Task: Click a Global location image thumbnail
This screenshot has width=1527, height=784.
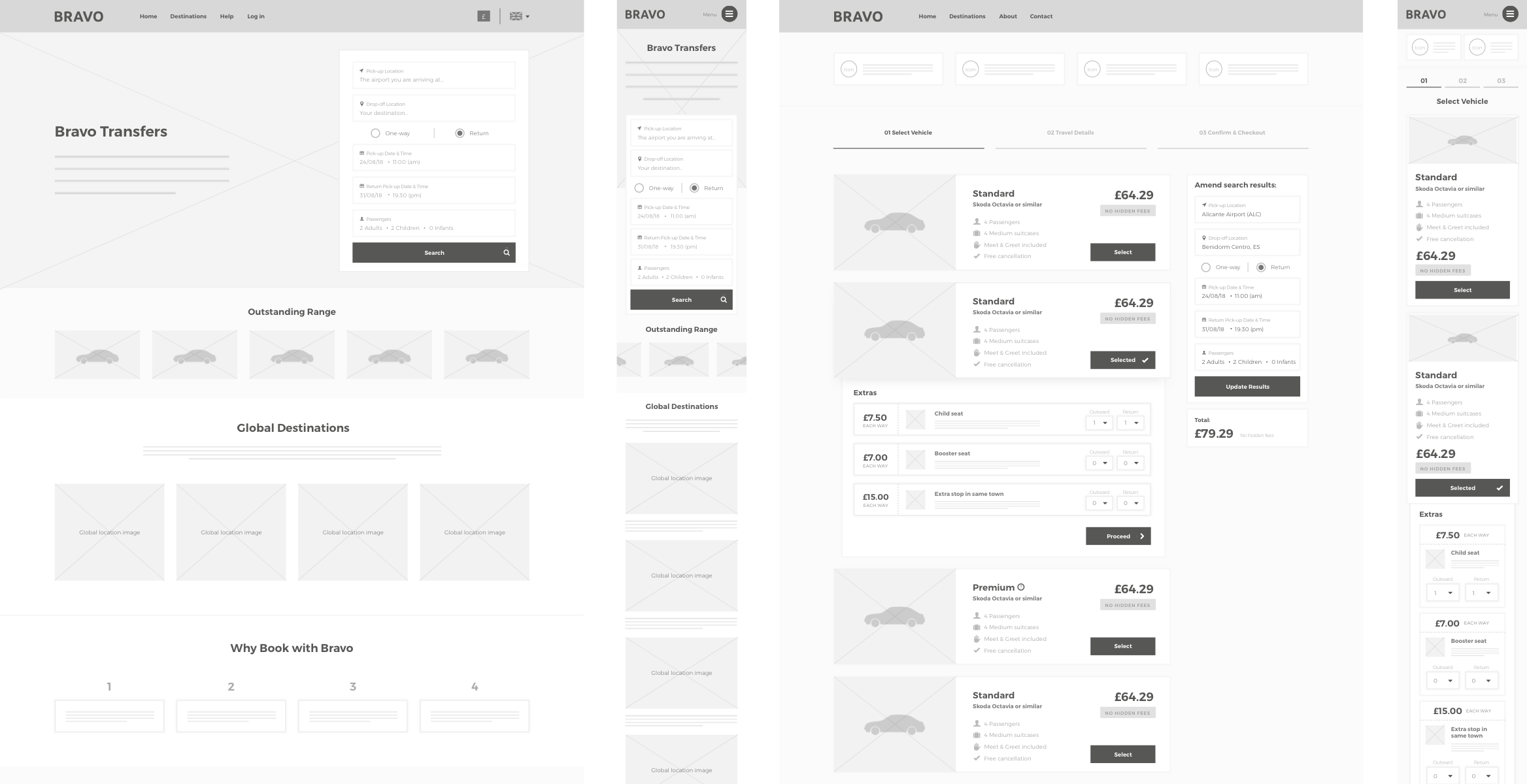Action: coord(108,530)
